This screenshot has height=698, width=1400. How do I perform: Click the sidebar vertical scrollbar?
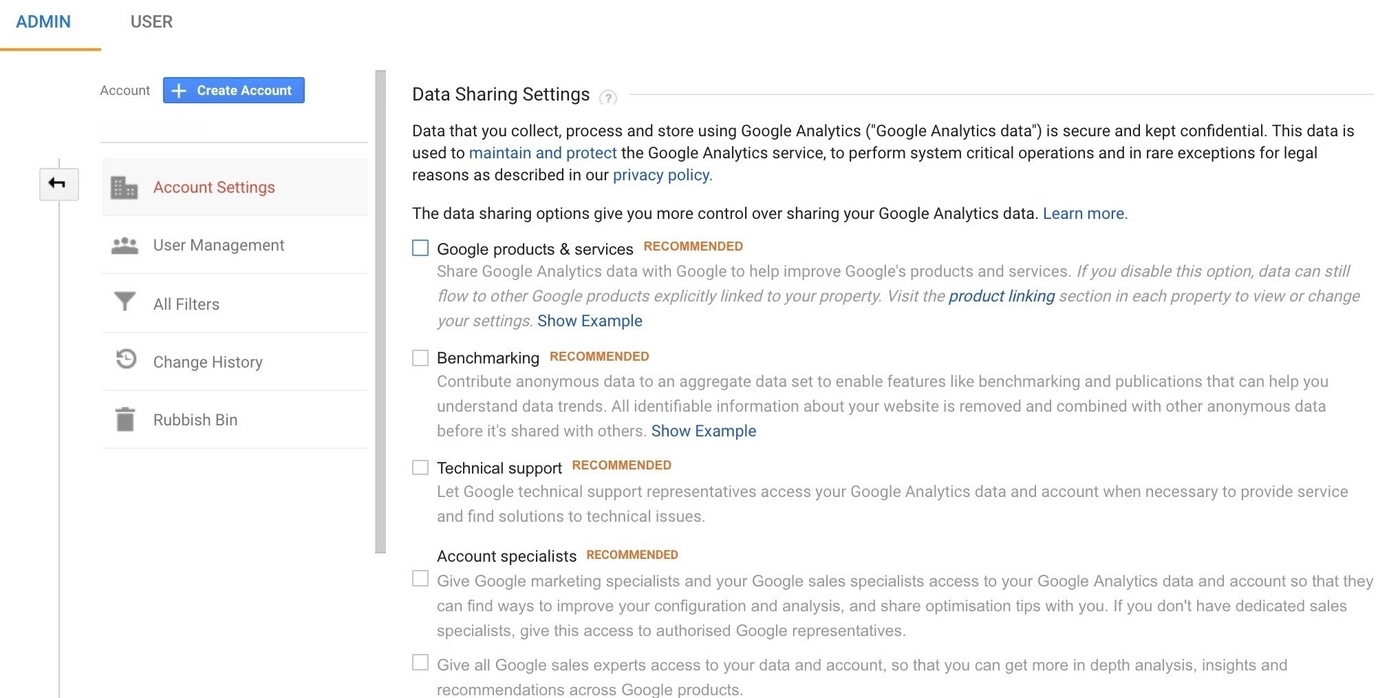coord(380,311)
